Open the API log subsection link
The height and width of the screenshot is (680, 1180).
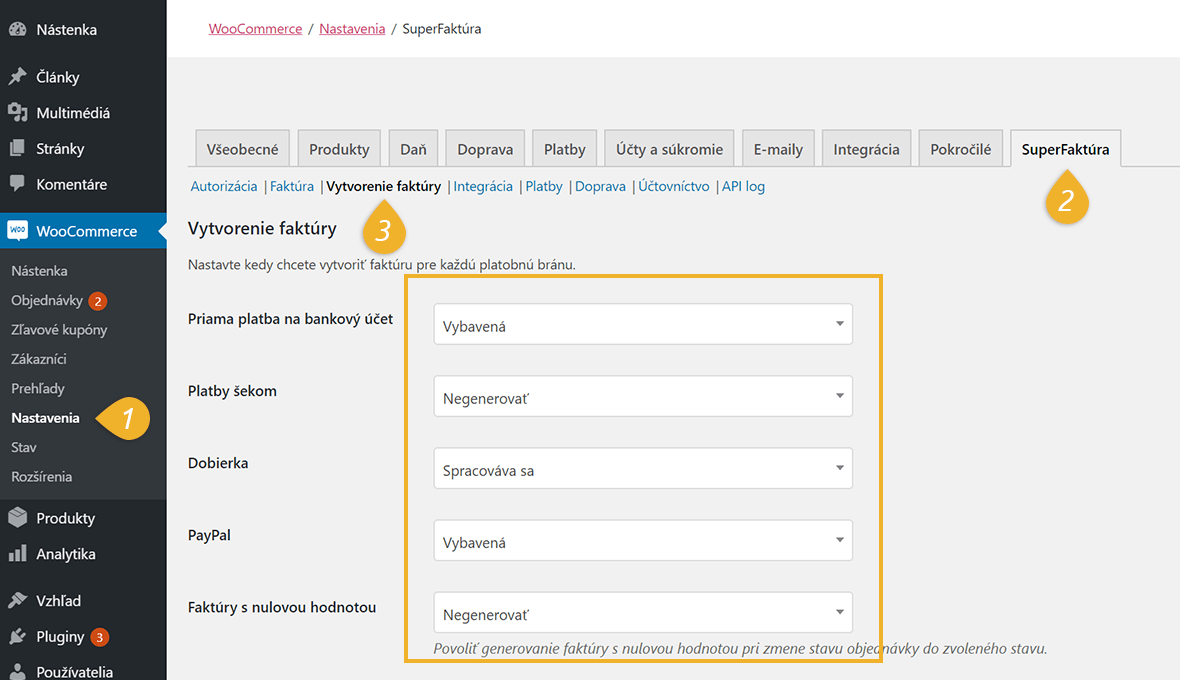(744, 187)
